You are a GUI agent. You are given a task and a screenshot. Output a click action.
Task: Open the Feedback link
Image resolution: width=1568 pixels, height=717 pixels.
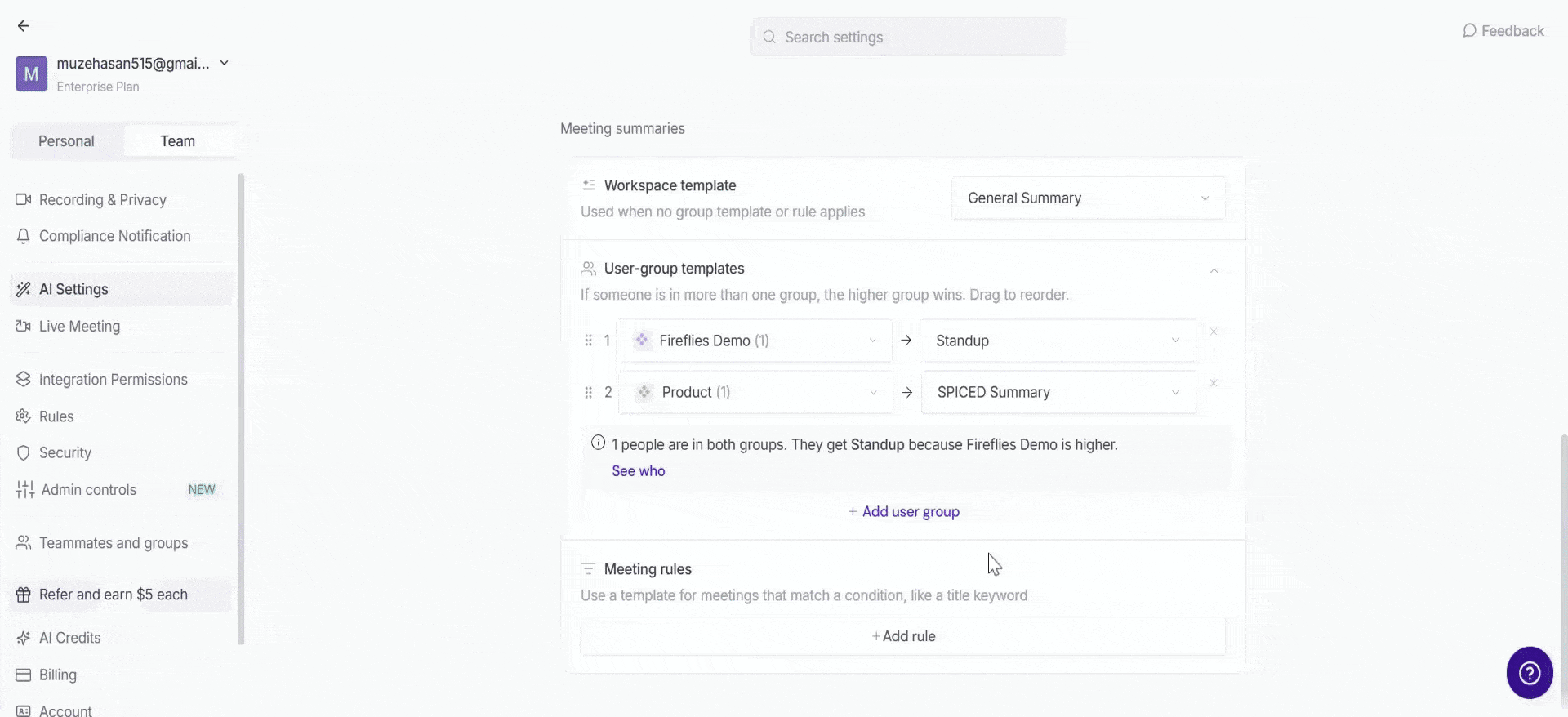click(x=1503, y=31)
